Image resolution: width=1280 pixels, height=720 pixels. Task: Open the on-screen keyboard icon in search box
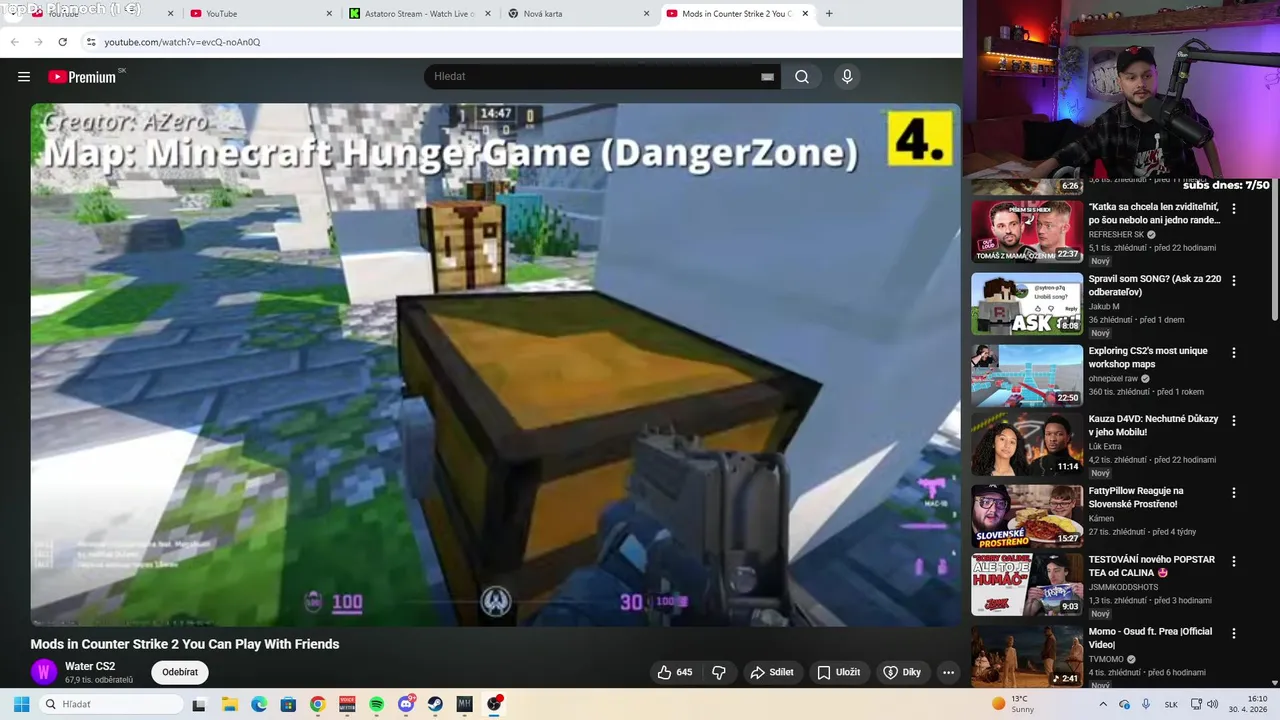coord(767,77)
